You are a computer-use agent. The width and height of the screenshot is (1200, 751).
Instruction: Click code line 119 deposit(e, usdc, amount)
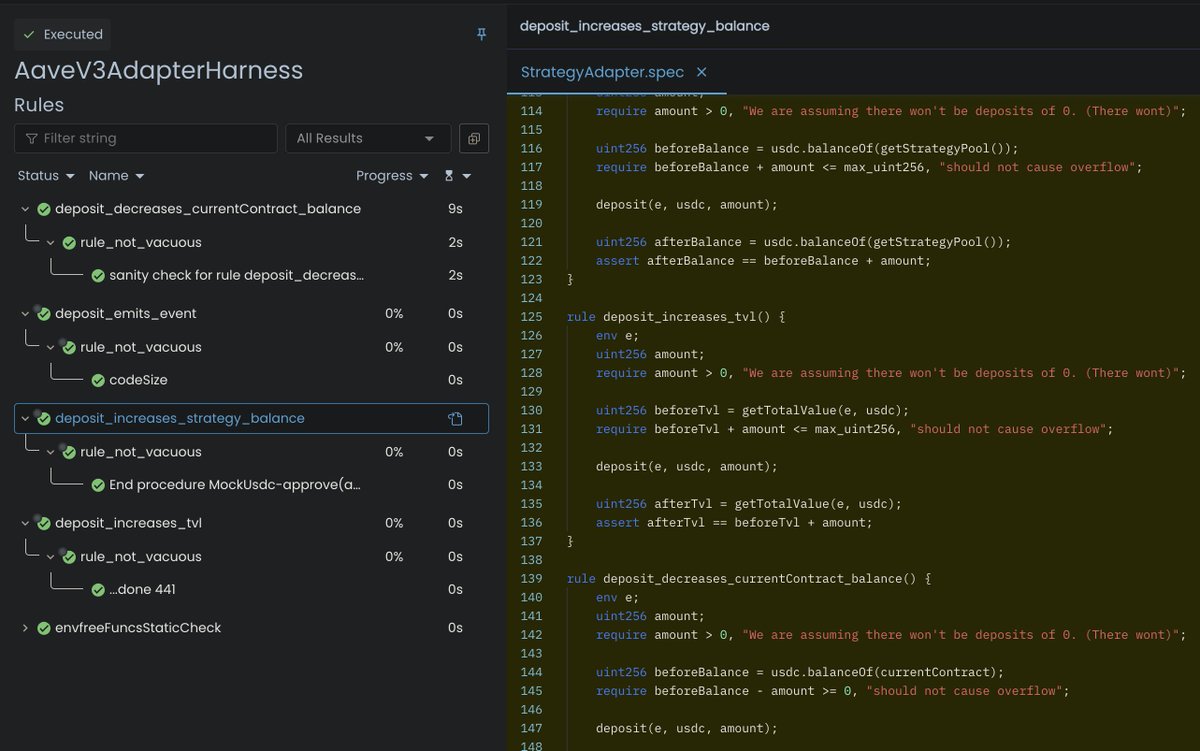686,204
